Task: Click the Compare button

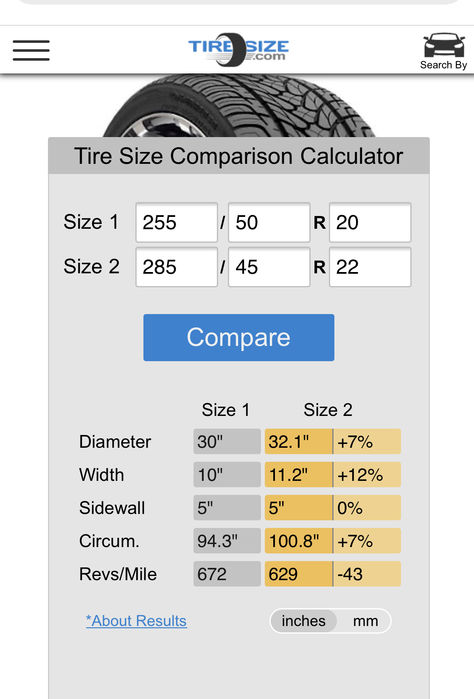Action: (x=239, y=337)
